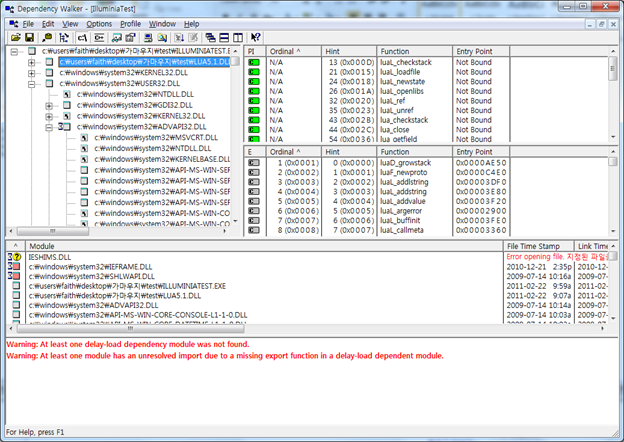
Task: Click export icon beside luaD_growstack
Action: click(x=254, y=163)
